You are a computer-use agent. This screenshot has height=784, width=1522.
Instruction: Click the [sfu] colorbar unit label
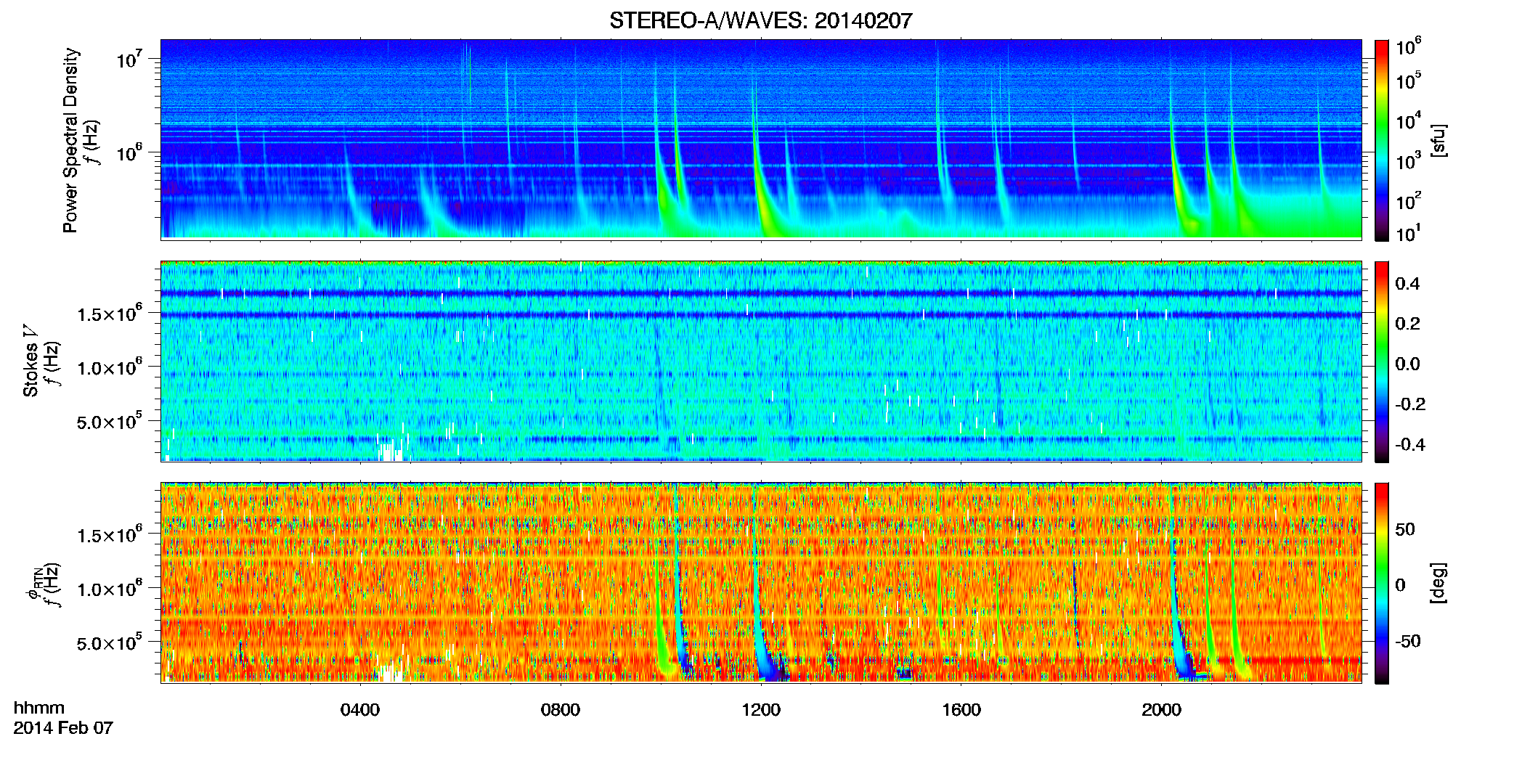[x=1438, y=140]
